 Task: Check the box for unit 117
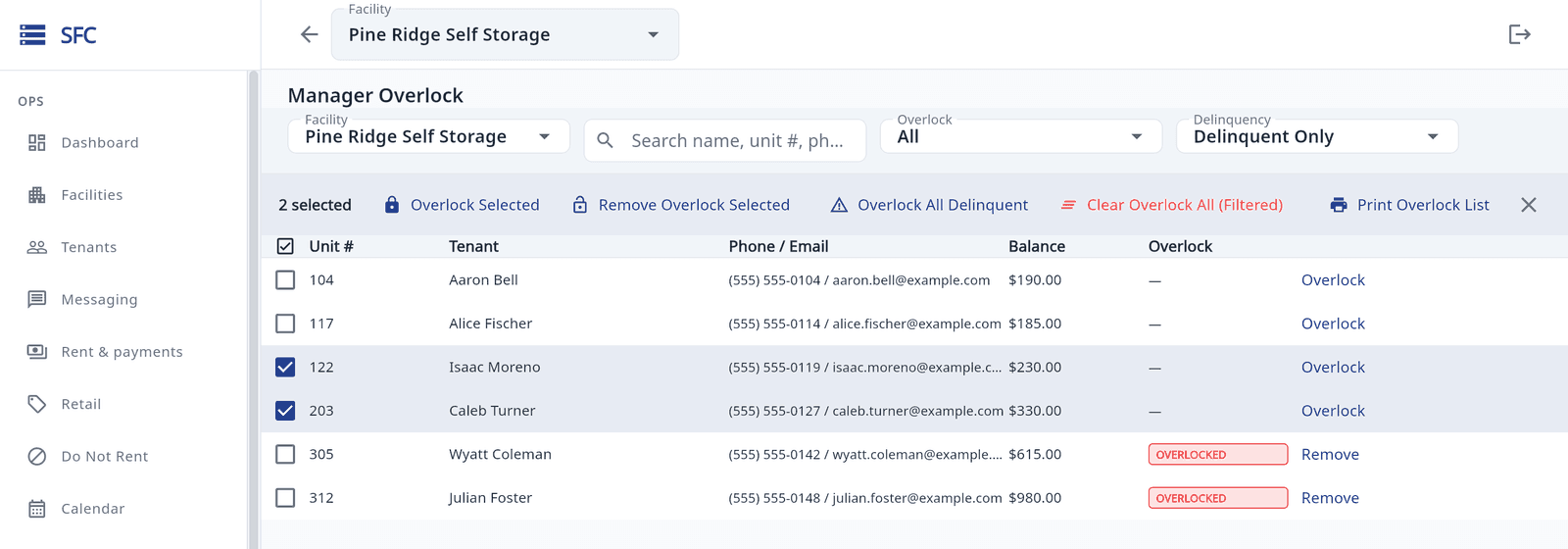pos(285,324)
